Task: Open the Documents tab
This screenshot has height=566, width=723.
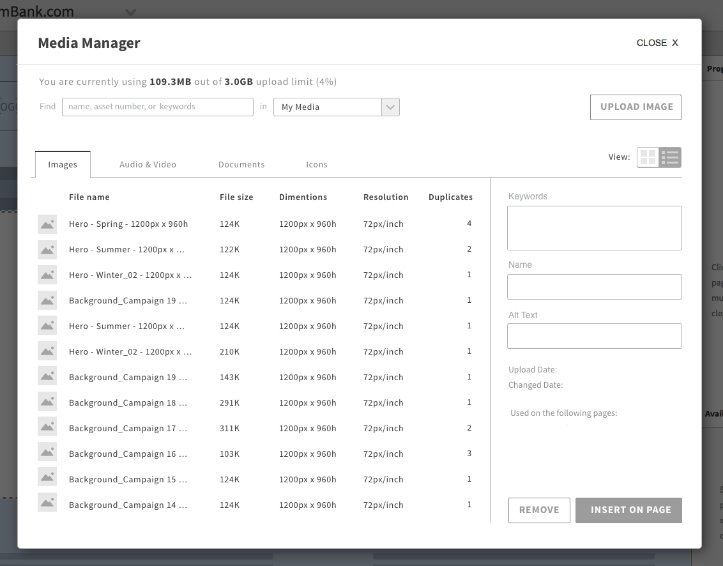Action: (x=241, y=165)
